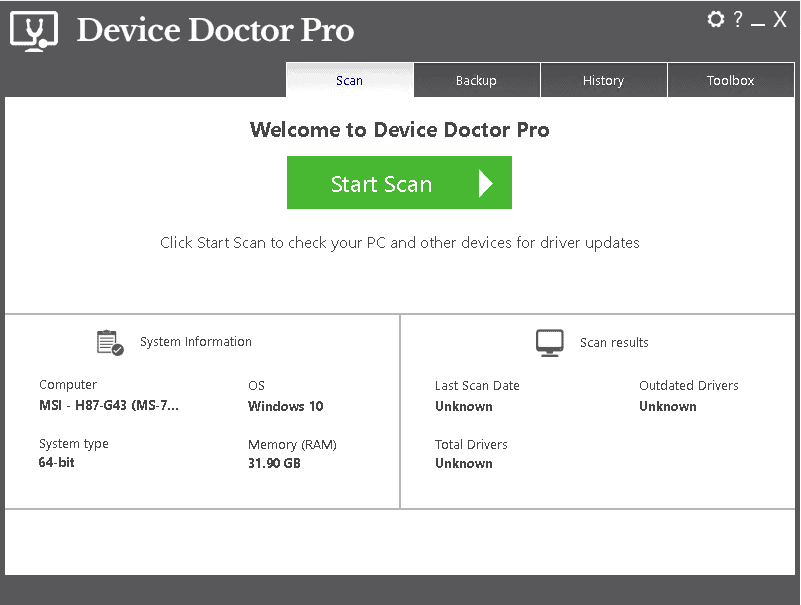Image resolution: width=801 pixels, height=605 pixels.
Task: Click the Last Scan Date Unknown value
Action: point(463,406)
